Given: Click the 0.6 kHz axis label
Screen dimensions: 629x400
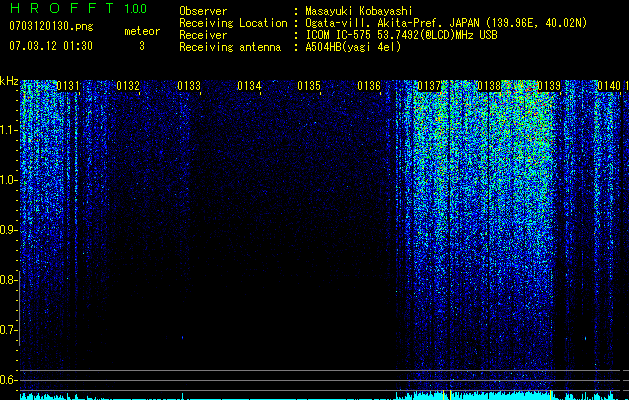Looking at the screenshot, I should pyautogui.click(x=7, y=380).
